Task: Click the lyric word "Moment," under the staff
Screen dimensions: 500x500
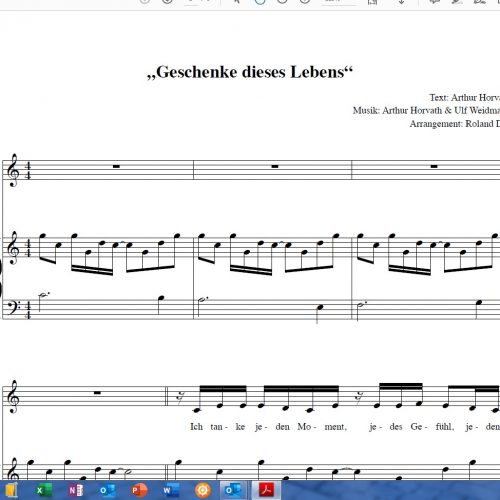Action: (x=322, y=427)
